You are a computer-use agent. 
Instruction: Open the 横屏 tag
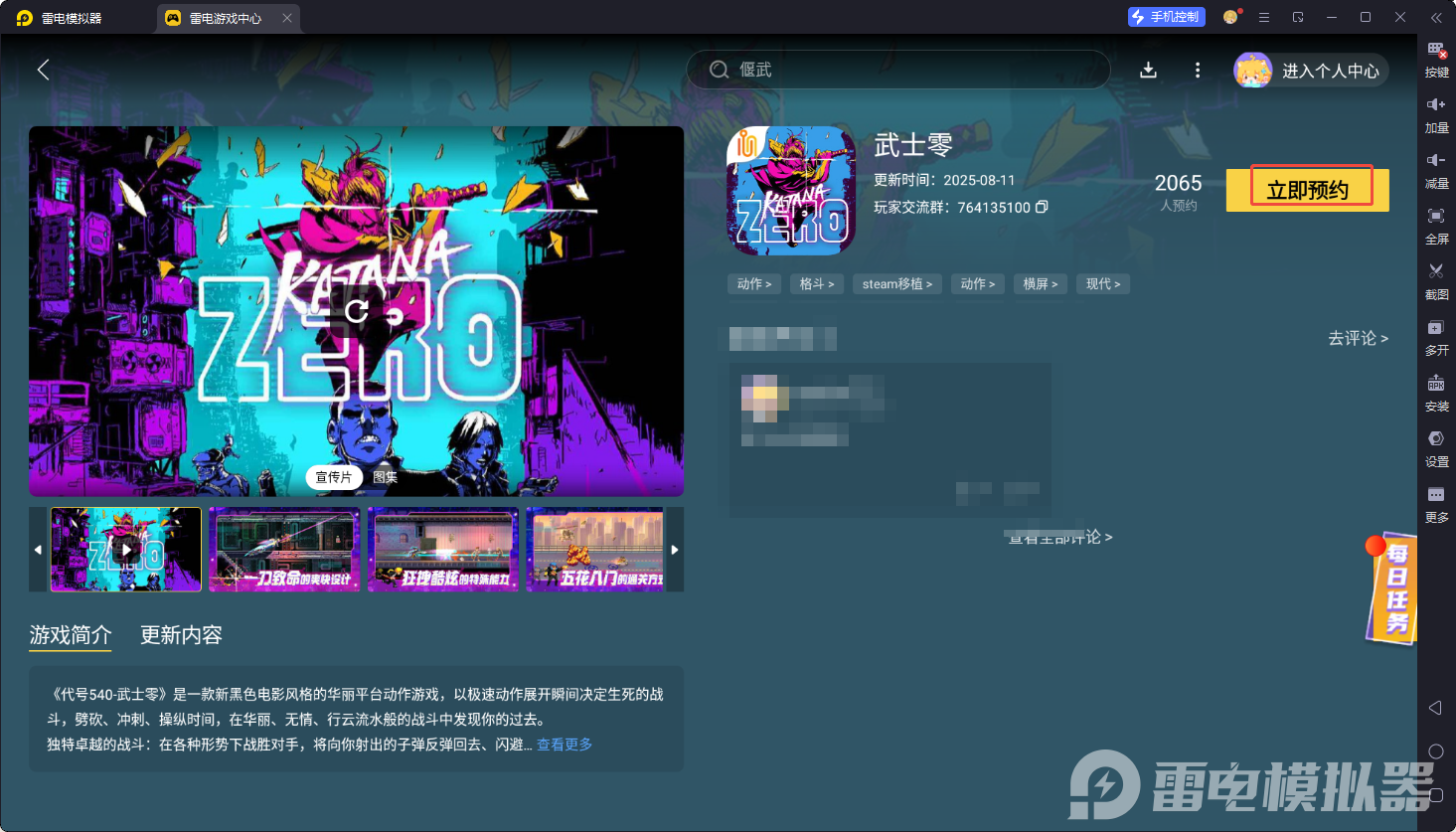(x=1041, y=284)
